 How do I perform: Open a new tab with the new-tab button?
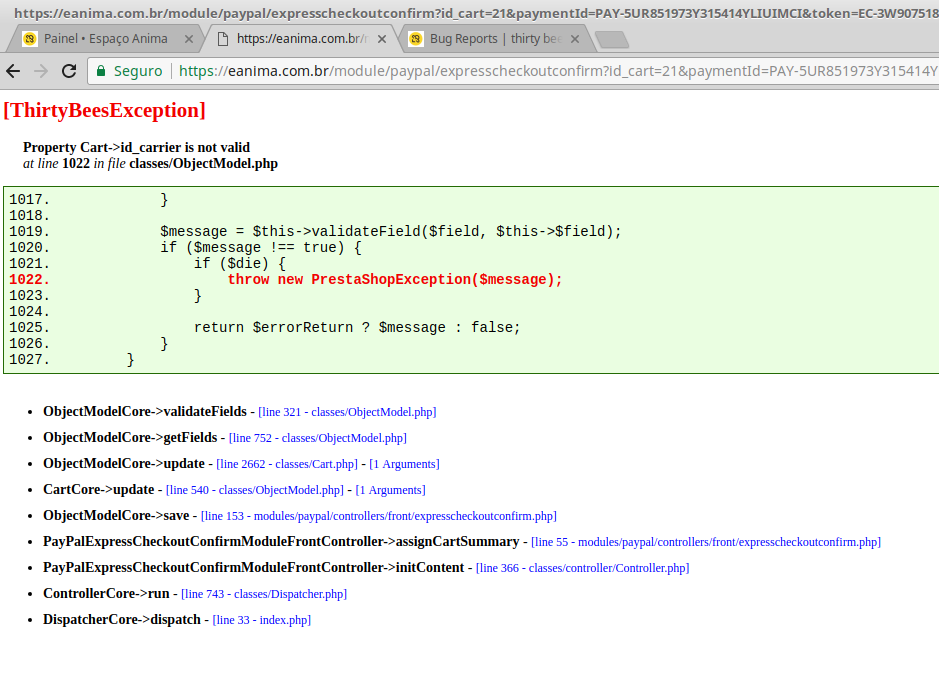tap(611, 39)
